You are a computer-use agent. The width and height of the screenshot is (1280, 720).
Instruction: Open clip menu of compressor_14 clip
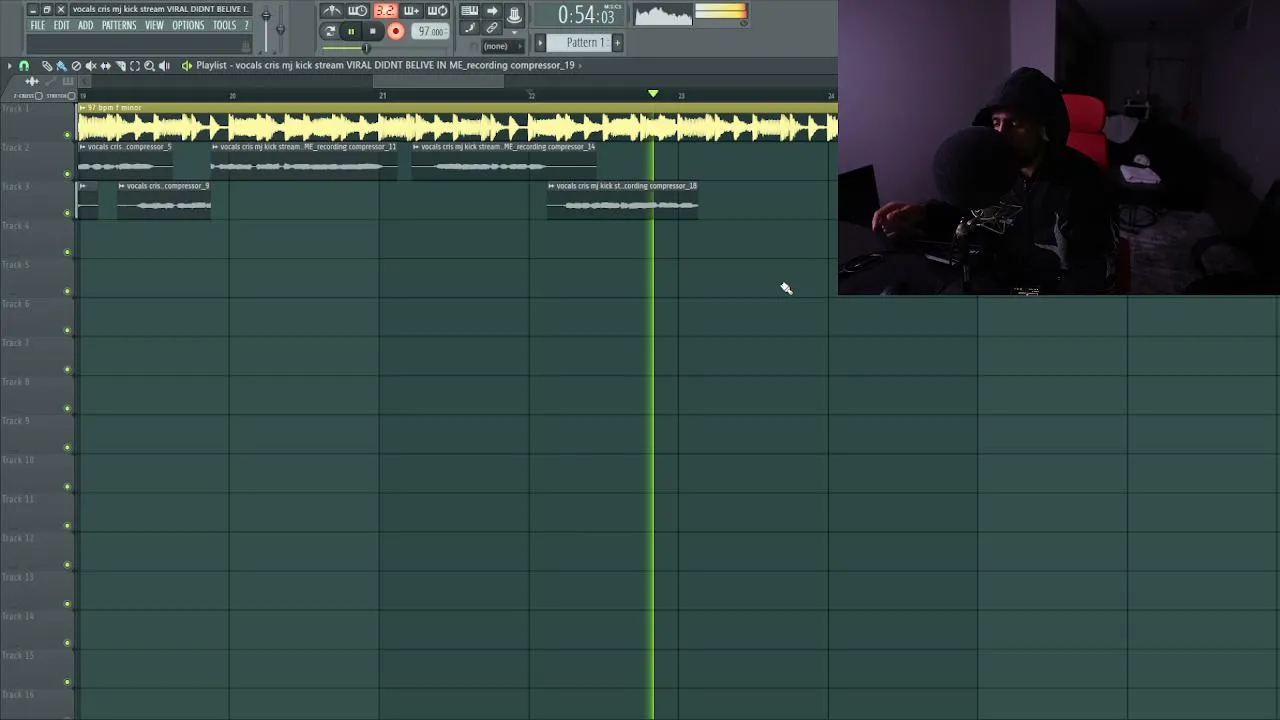pos(416,147)
